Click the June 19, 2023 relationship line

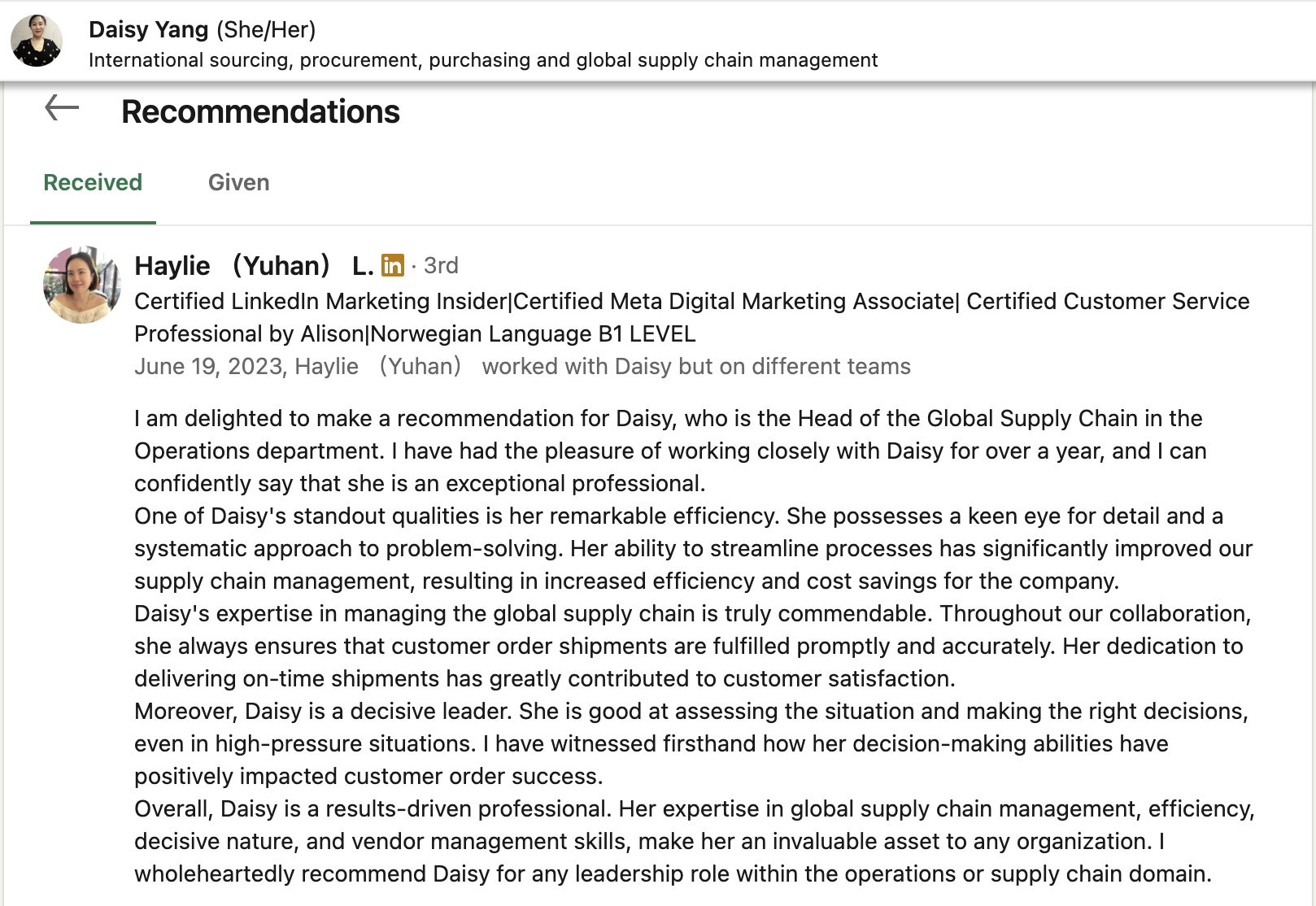tap(522, 366)
